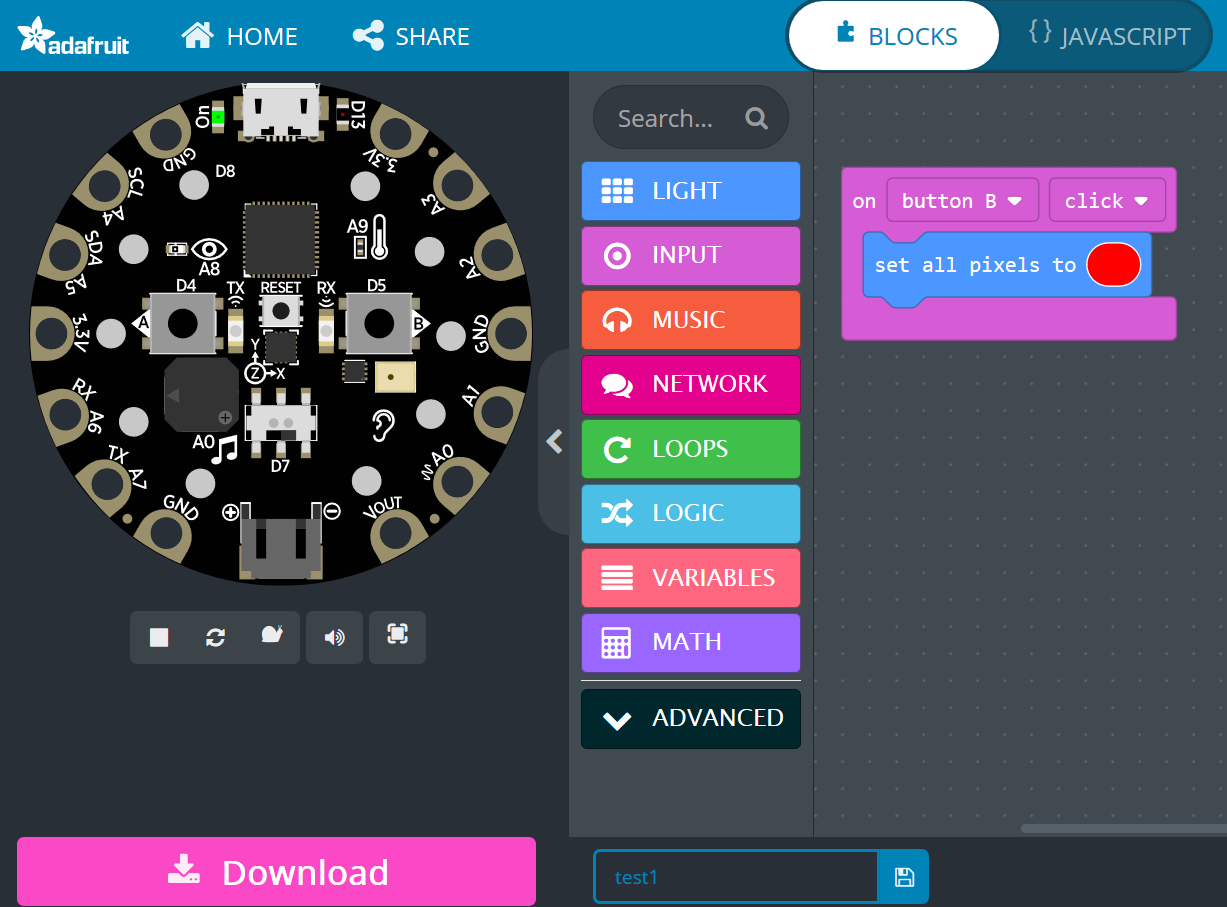Switch to the JavaScript tab
The height and width of the screenshot is (907, 1227).
coord(1109,37)
